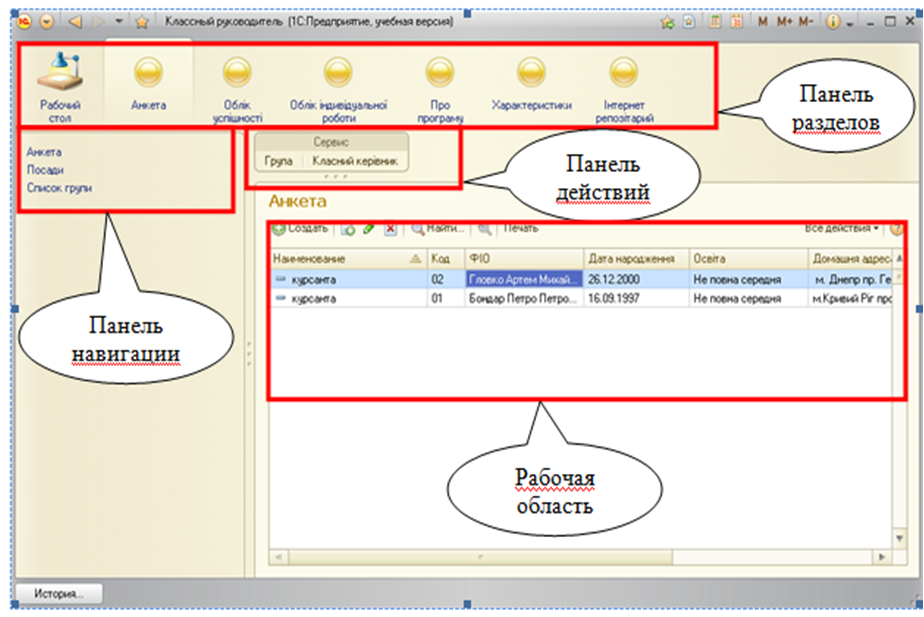Image resolution: width=924 pixels, height=617 pixels.
Task: Open Список групи in navigation panel
Action: [x=59, y=189]
